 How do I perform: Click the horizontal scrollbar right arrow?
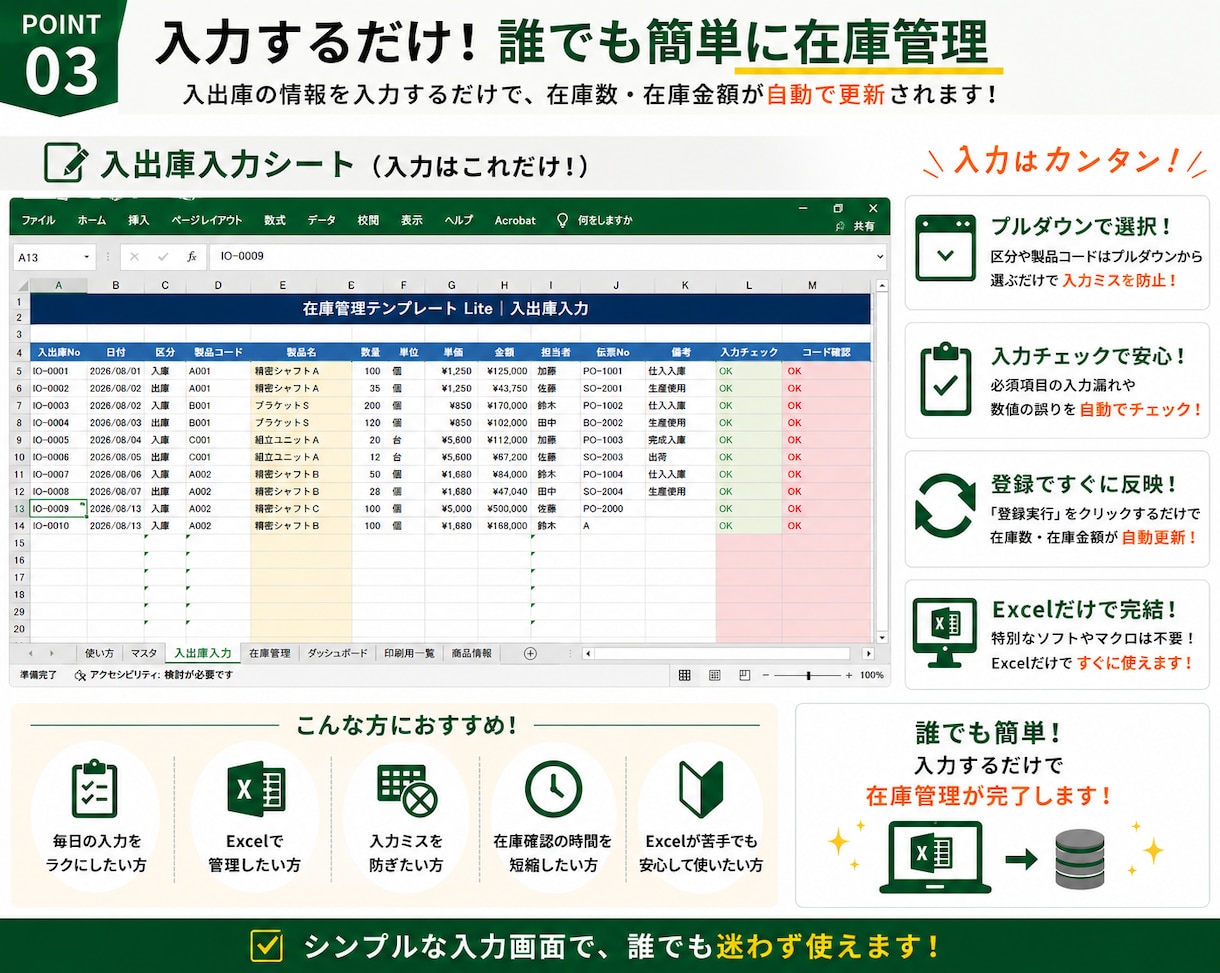tap(868, 653)
